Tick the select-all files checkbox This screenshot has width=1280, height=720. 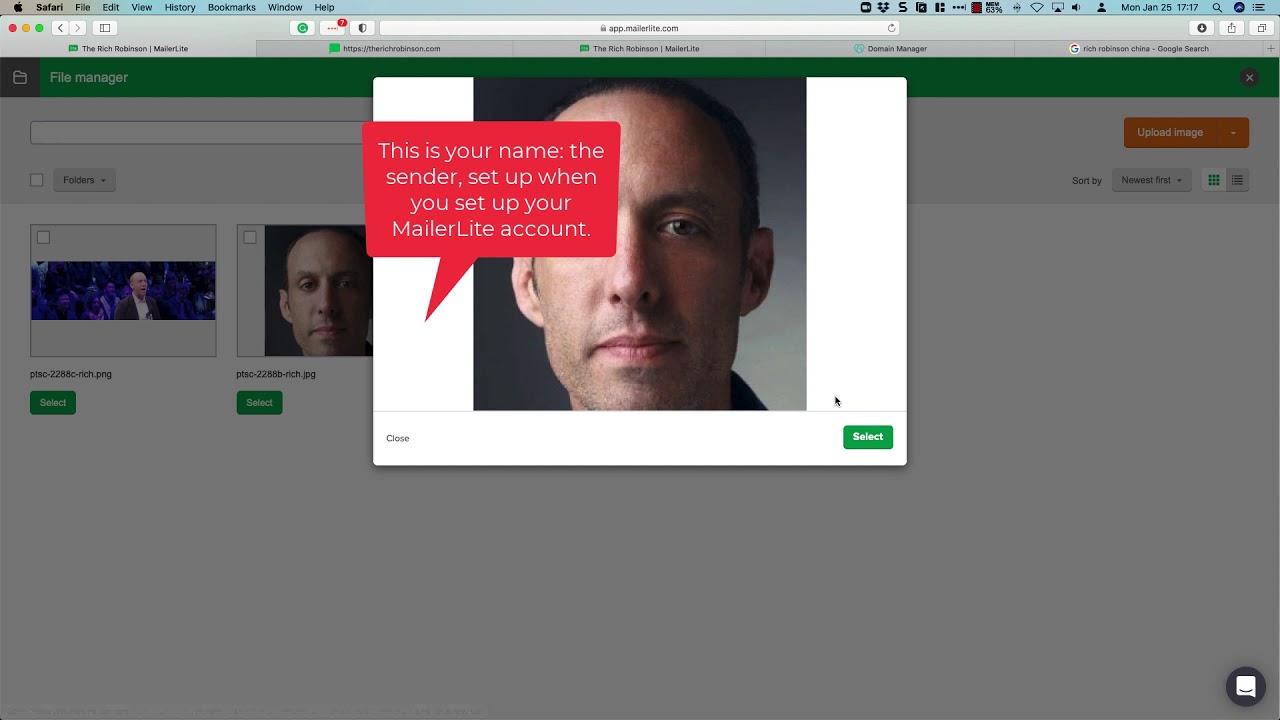(37, 180)
